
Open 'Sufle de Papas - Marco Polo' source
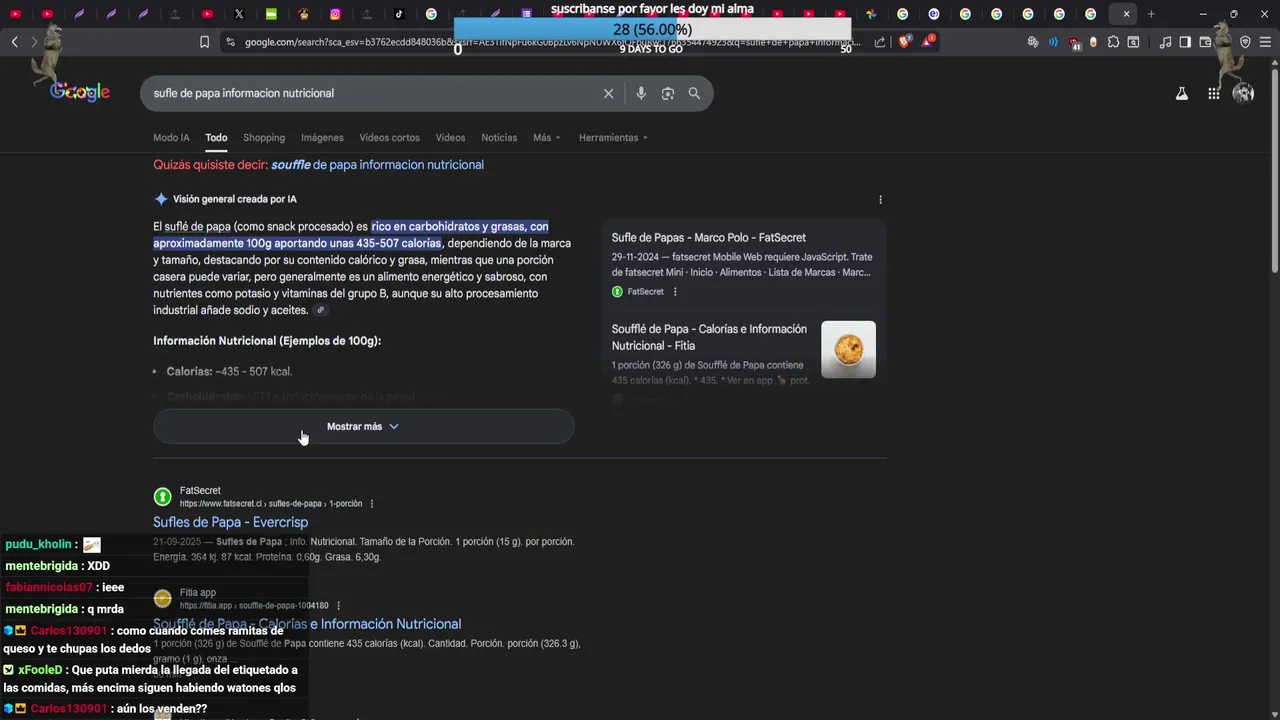pos(709,237)
